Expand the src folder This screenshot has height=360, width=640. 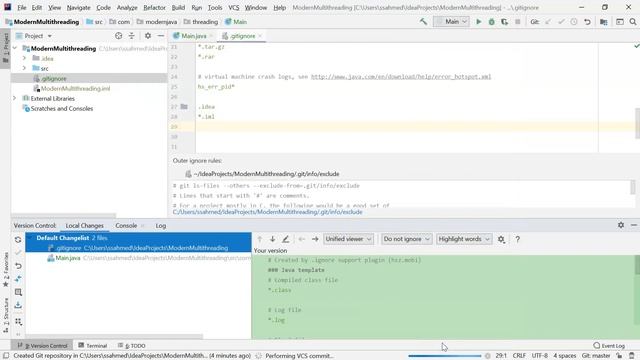(24, 68)
